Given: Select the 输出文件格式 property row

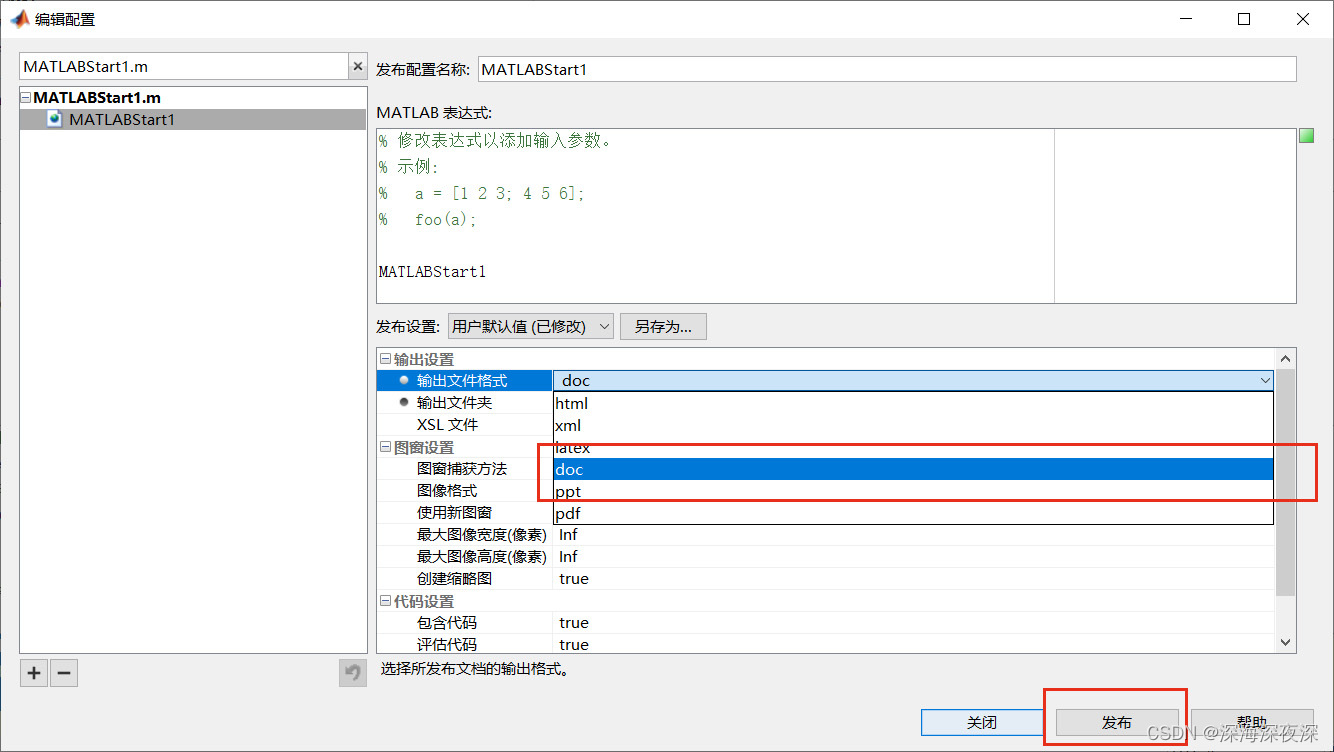Looking at the screenshot, I should [x=465, y=380].
